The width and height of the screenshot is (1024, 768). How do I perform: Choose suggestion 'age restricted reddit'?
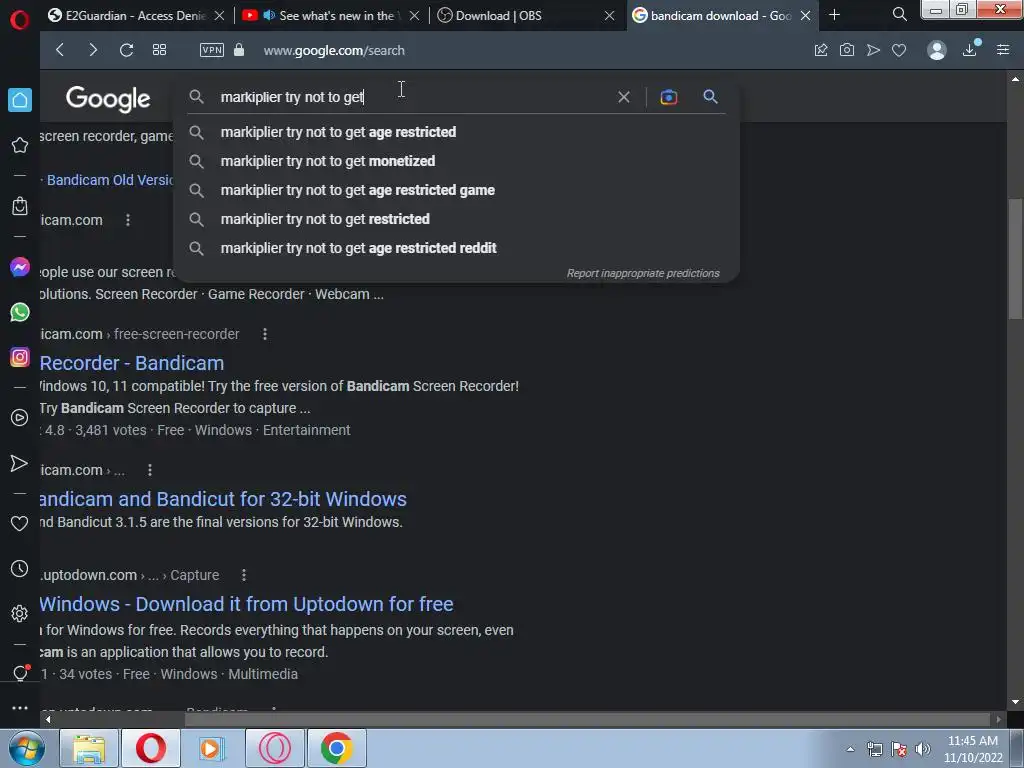pyautogui.click(x=359, y=248)
